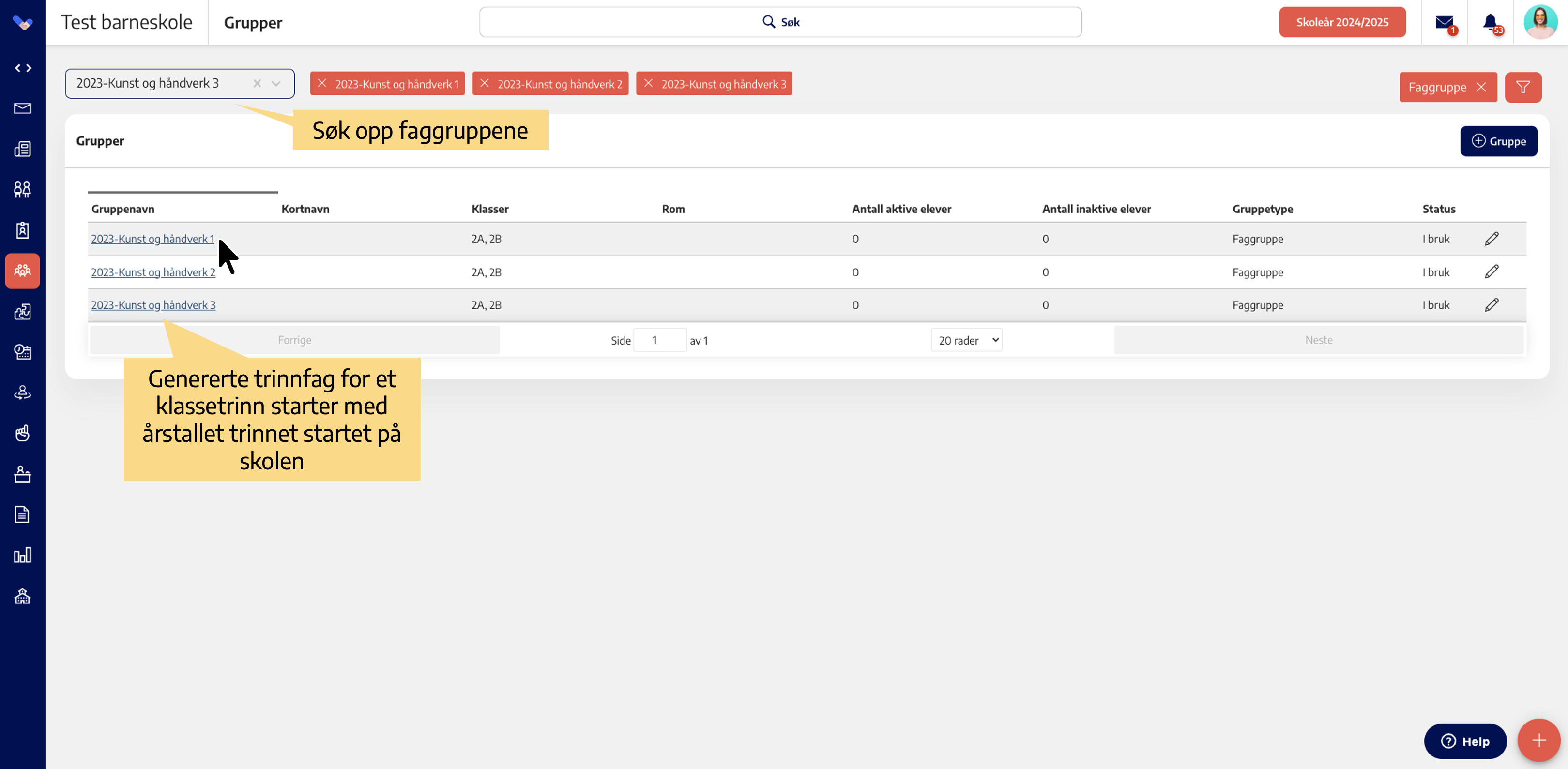This screenshot has width=1568, height=769.
Task: Open the puzzle piece sidebar icon
Action: pos(23,312)
